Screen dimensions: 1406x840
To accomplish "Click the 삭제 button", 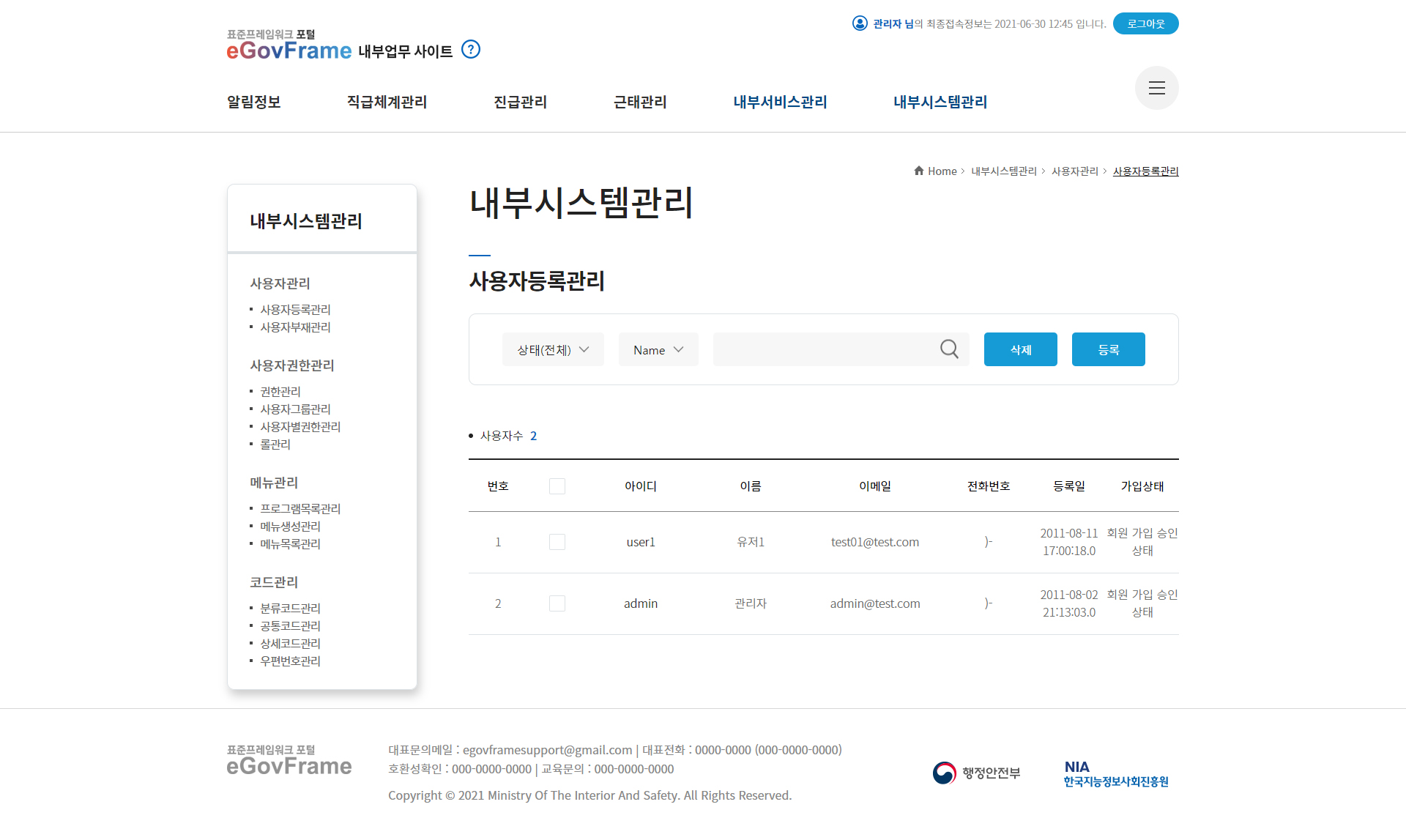I will [x=1020, y=350].
